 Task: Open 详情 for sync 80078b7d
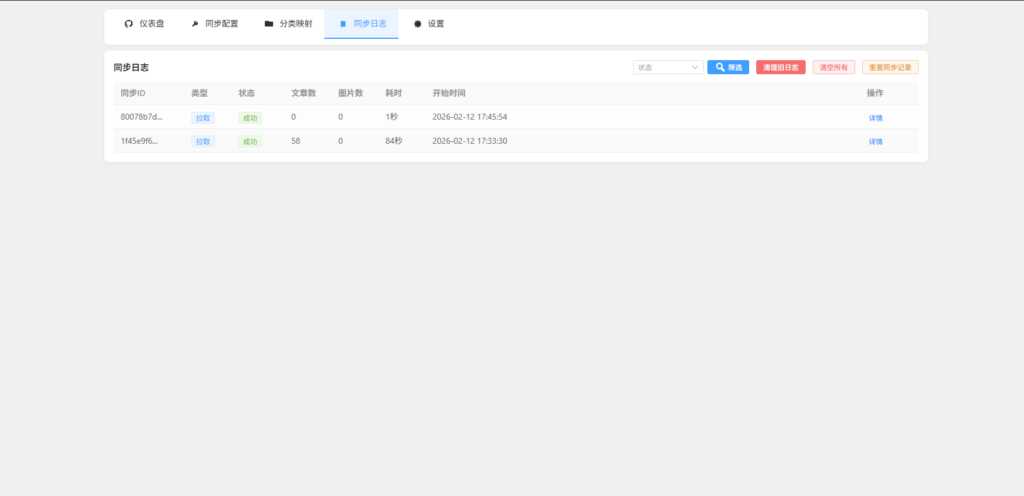point(875,117)
